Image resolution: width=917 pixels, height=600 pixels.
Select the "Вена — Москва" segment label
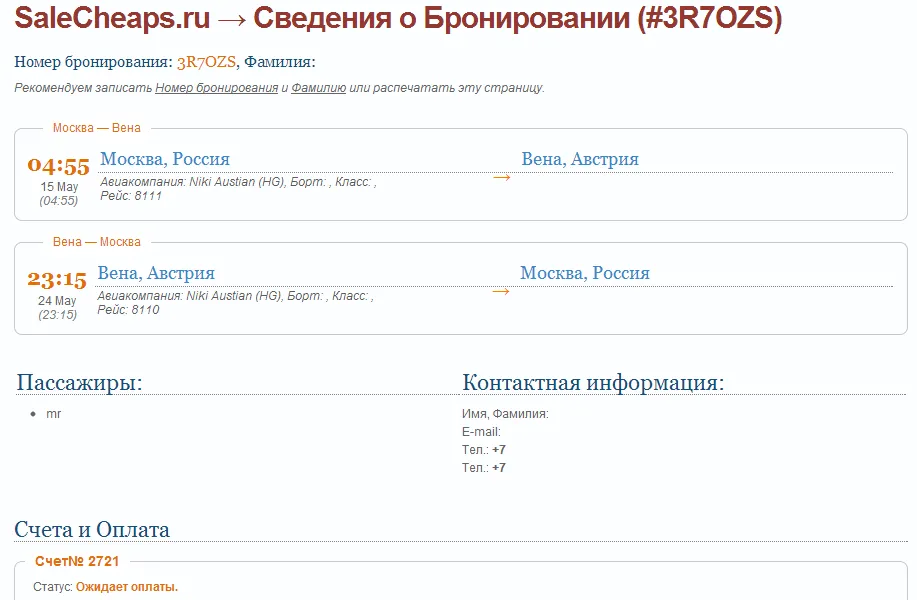(x=94, y=242)
